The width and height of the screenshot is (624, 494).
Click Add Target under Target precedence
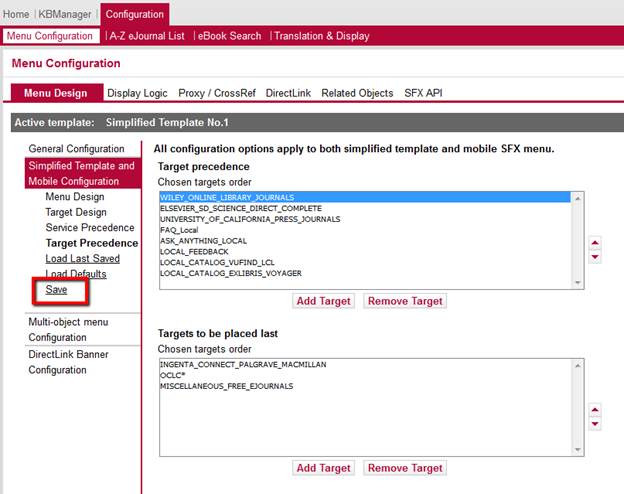[x=324, y=301]
